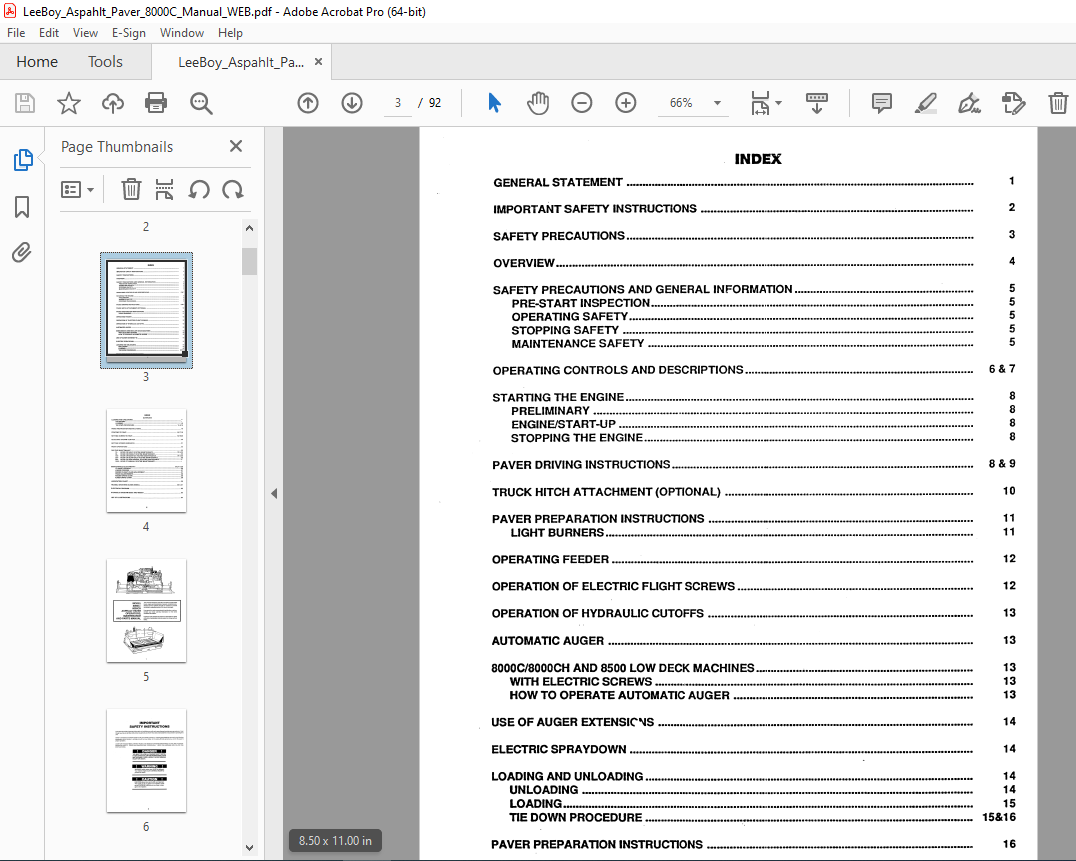Activate the selection arrow tool
1076x861 pixels.
(x=494, y=103)
